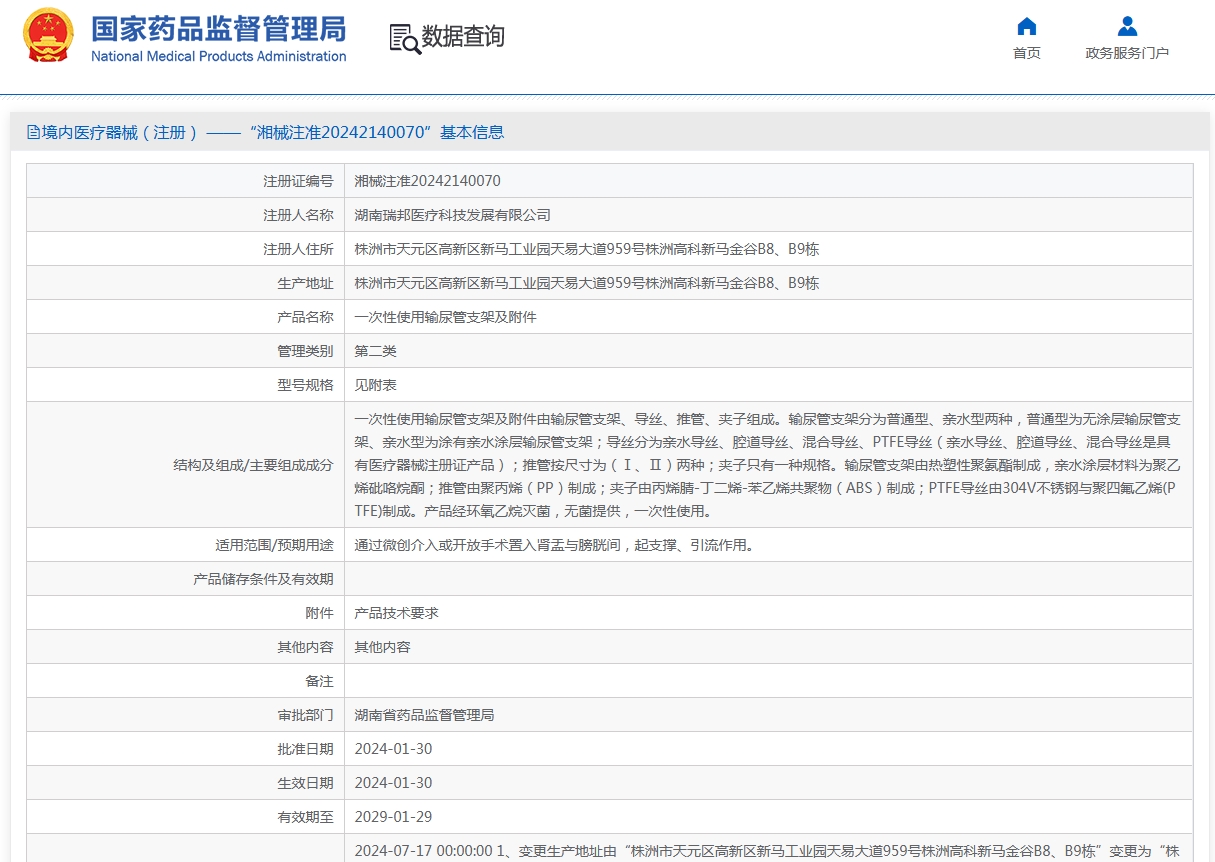Screen dimensions: 1215x862
Task: Click the 型号规格 label cell
Action: 185,385
